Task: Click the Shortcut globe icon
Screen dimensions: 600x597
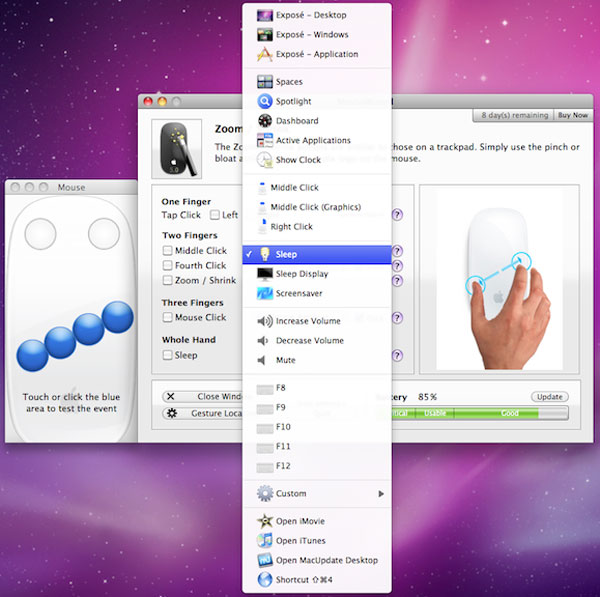Action: (264, 579)
